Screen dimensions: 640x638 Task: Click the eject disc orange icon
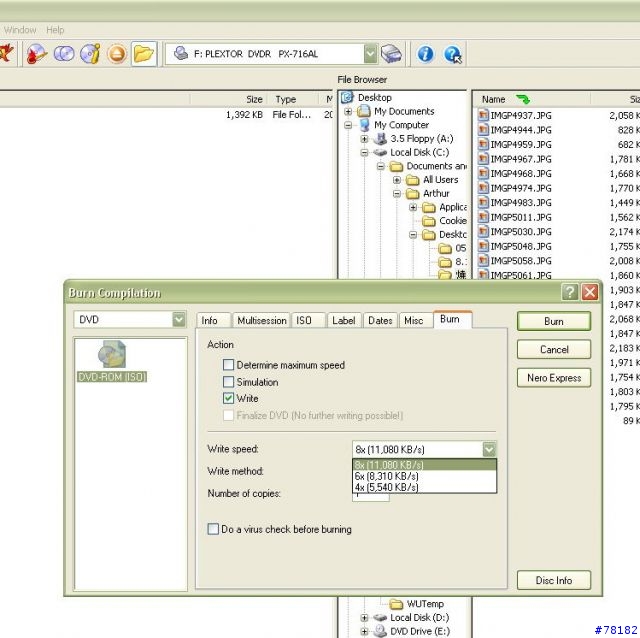click(x=117, y=54)
